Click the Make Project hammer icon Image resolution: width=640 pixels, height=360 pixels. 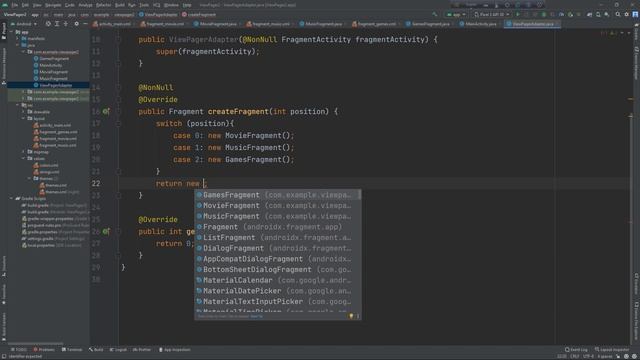(x=435, y=15)
